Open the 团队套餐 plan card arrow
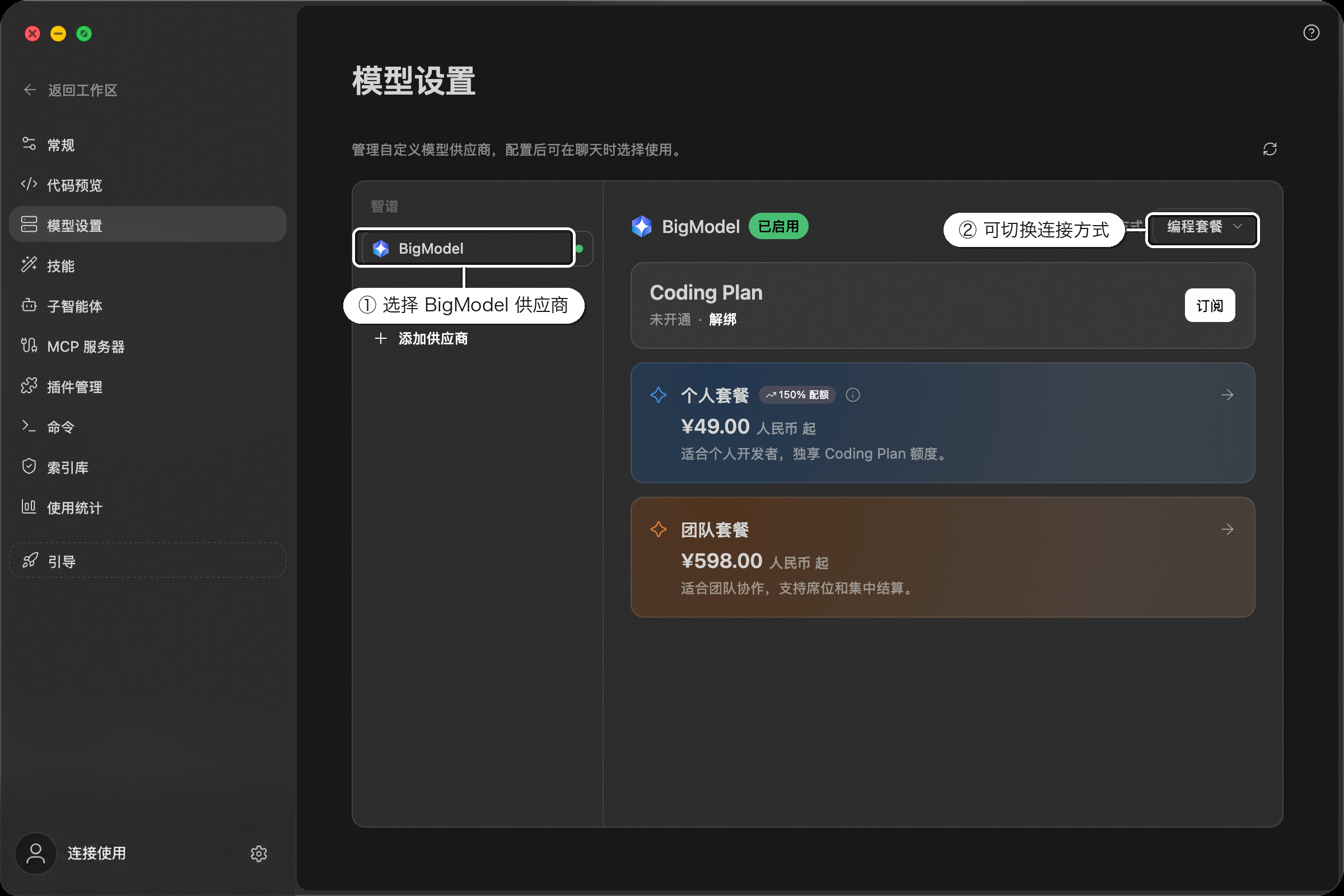Image resolution: width=1344 pixels, height=896 pixels. 1227,530
